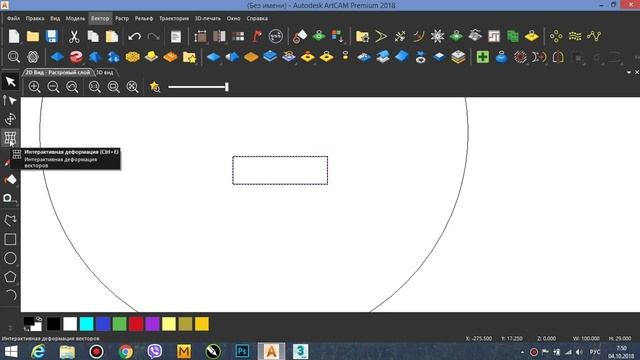
Task: Click the paint bucket fill toolbar icon
Action: [300, 36]
